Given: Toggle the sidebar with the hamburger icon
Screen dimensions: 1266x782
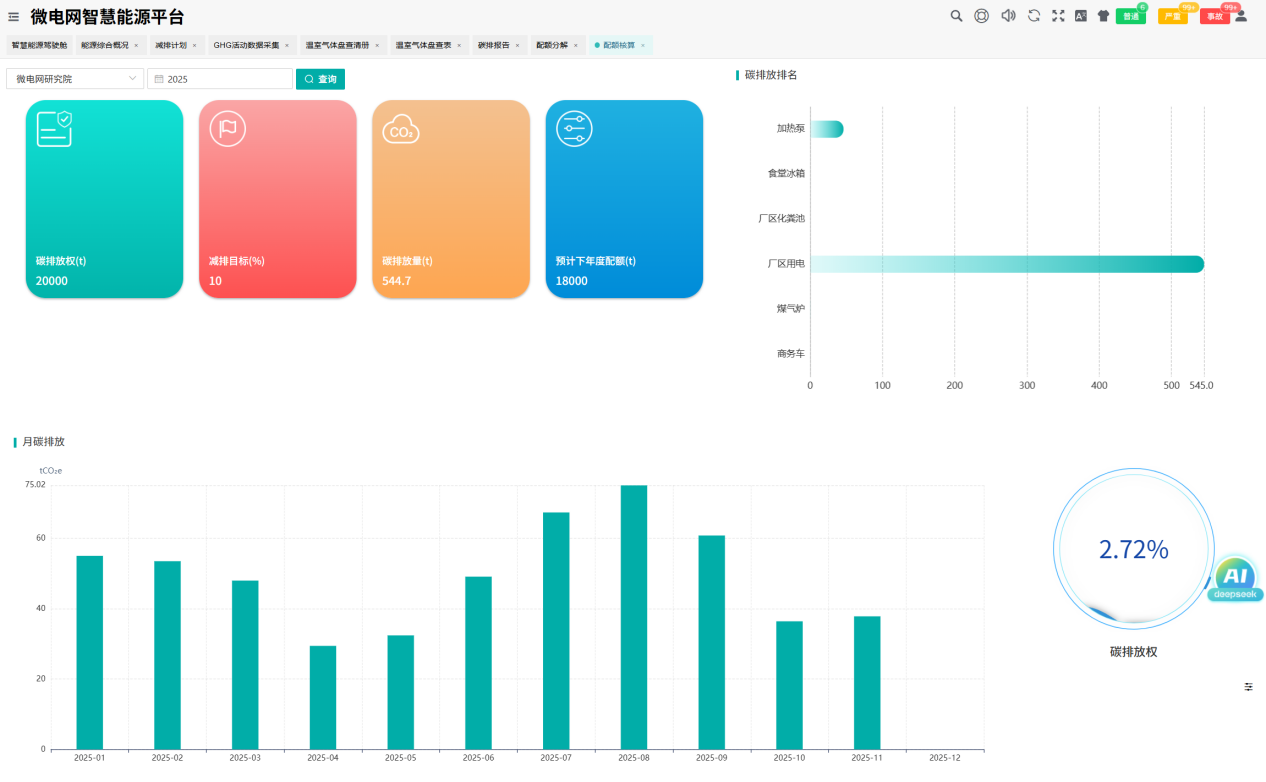Looking at the screenshot, I should 14,17.
